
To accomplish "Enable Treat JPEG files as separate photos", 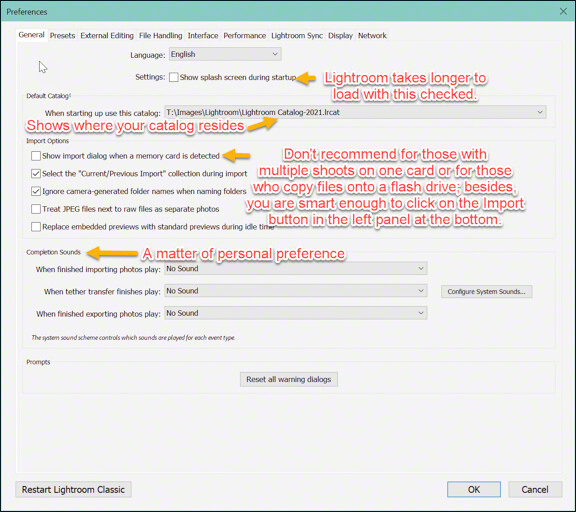I will [x=36, y=209].
